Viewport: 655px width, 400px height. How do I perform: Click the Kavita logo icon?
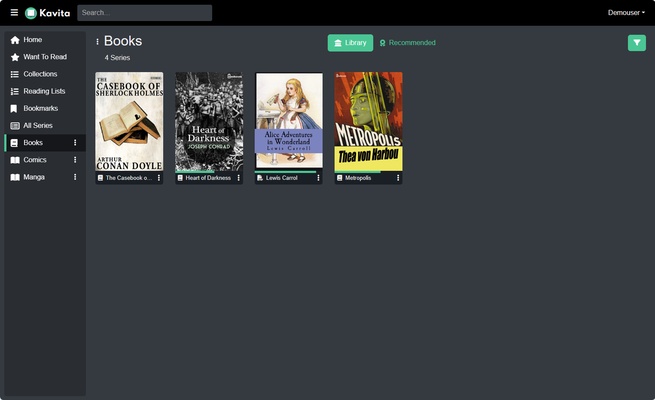click(31, 13)
